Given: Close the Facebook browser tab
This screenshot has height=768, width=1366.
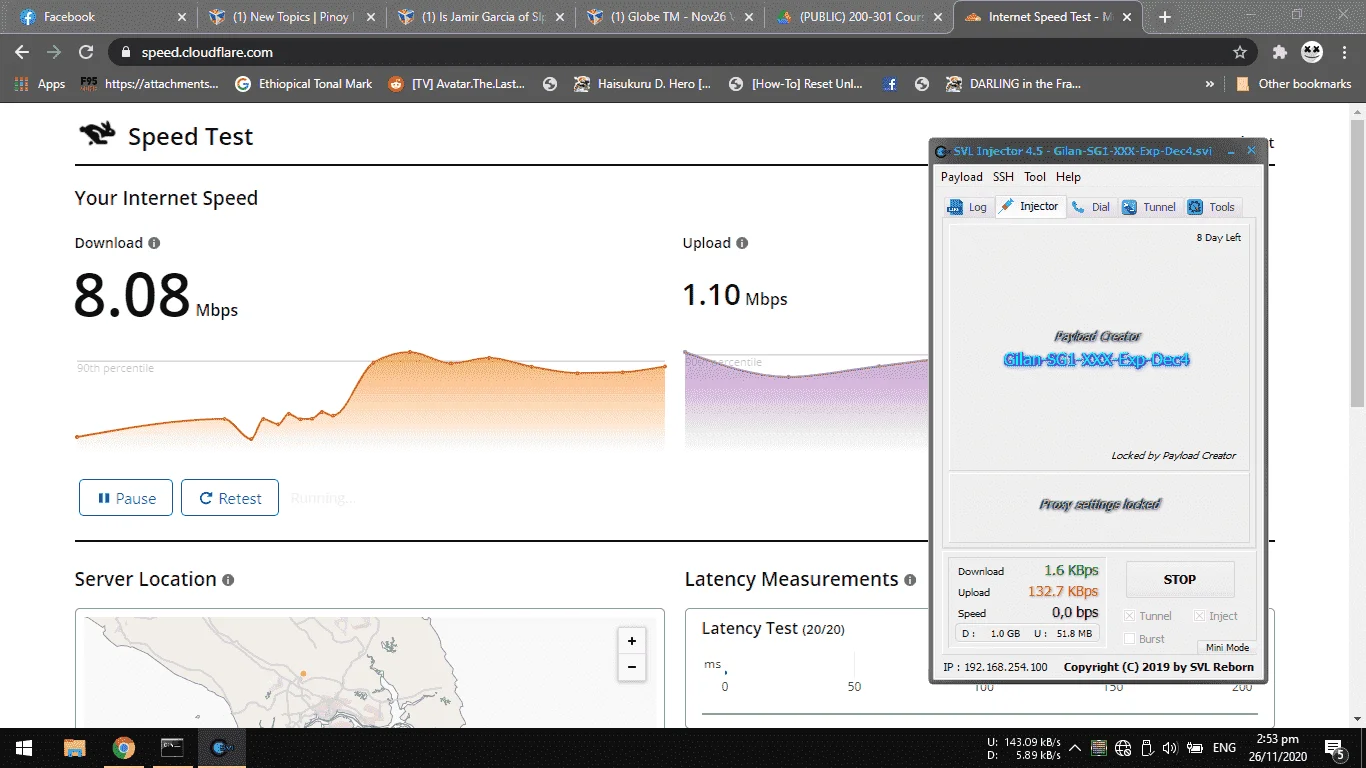Looking at the screenshot, I should [x=181, y=17].
